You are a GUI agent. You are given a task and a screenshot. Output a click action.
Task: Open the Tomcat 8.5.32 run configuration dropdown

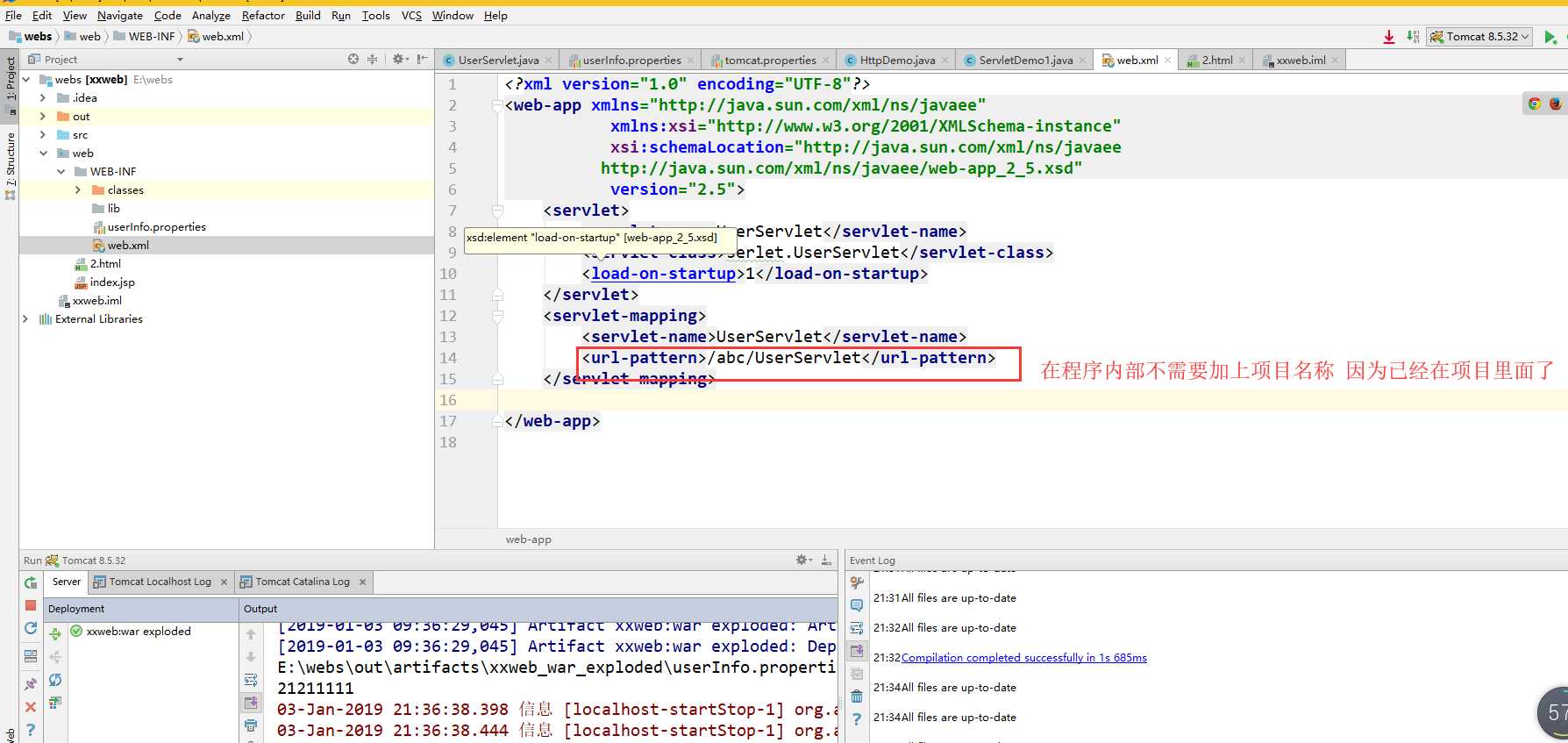click(1480, 37)
